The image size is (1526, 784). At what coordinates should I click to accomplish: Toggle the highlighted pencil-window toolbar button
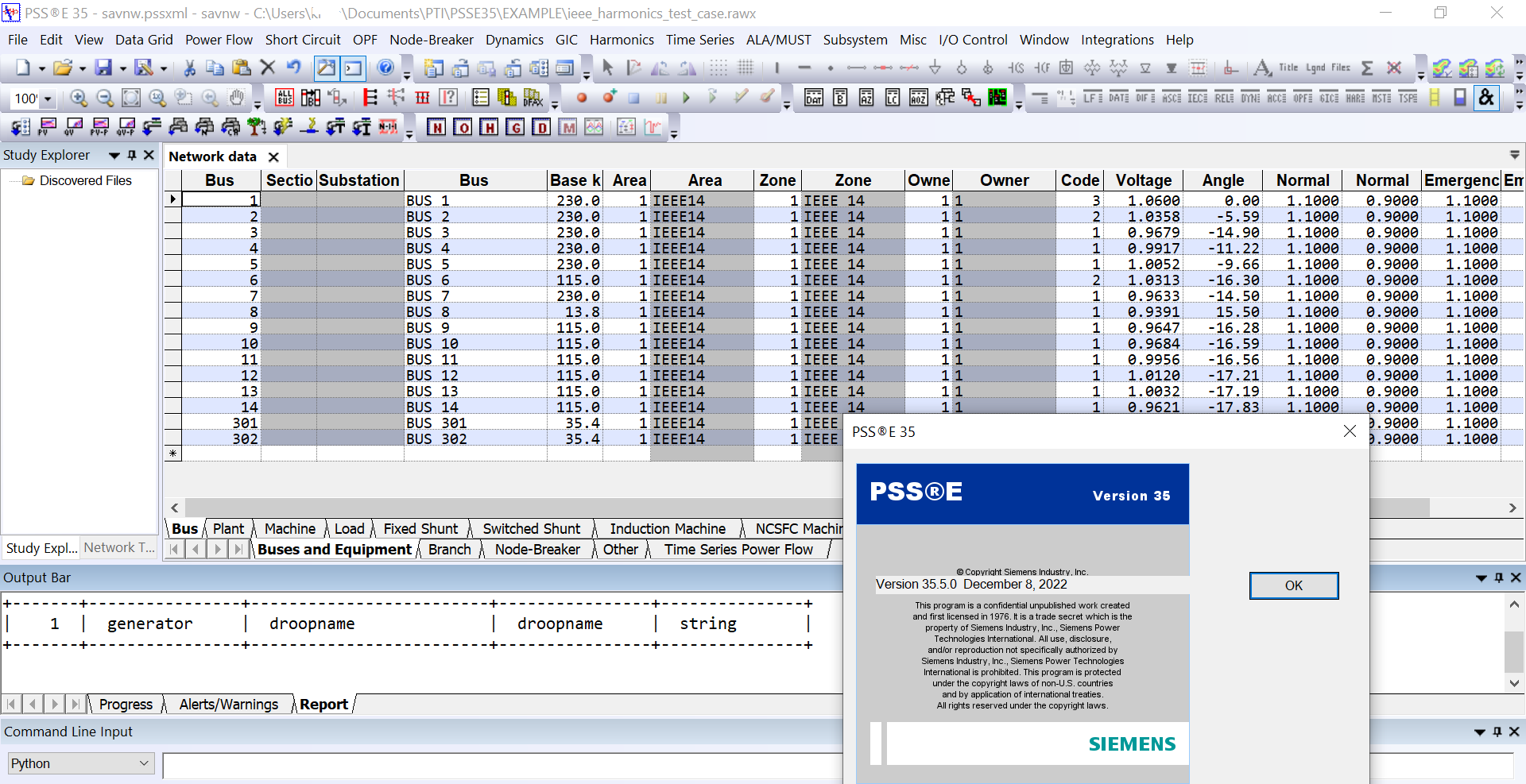point(327,68)
